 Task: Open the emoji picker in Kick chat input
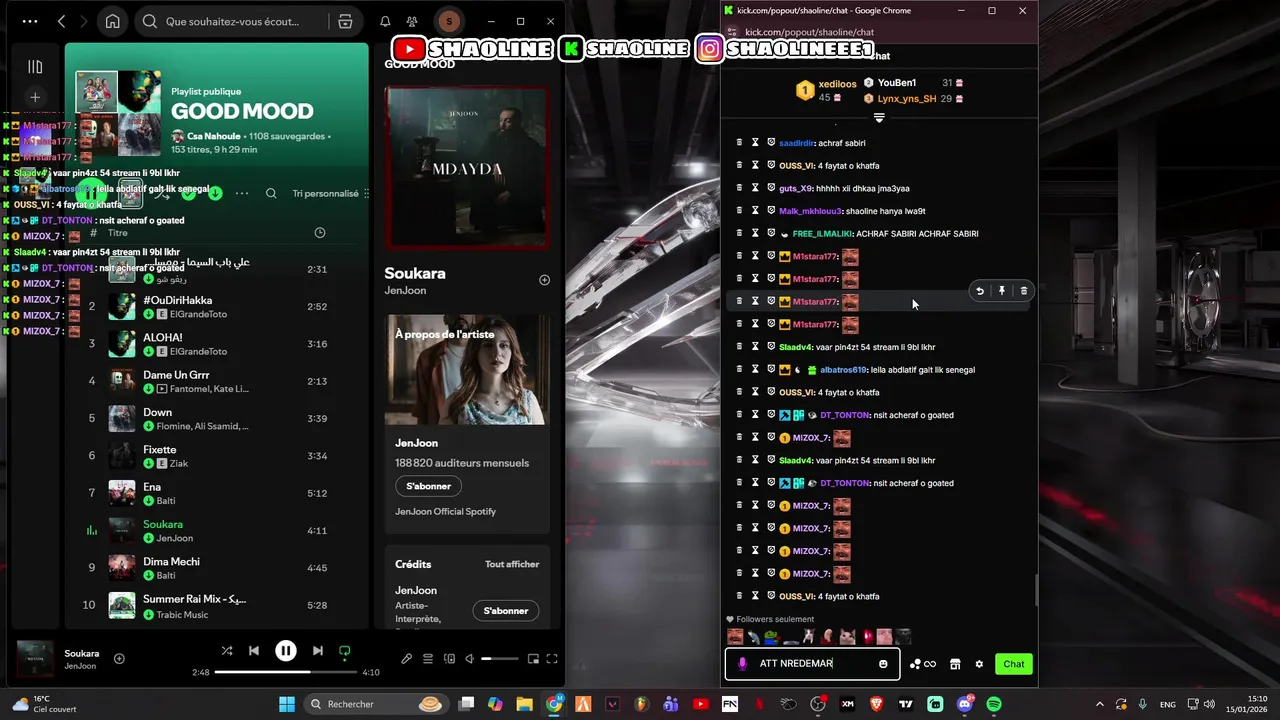coord(883,664)
